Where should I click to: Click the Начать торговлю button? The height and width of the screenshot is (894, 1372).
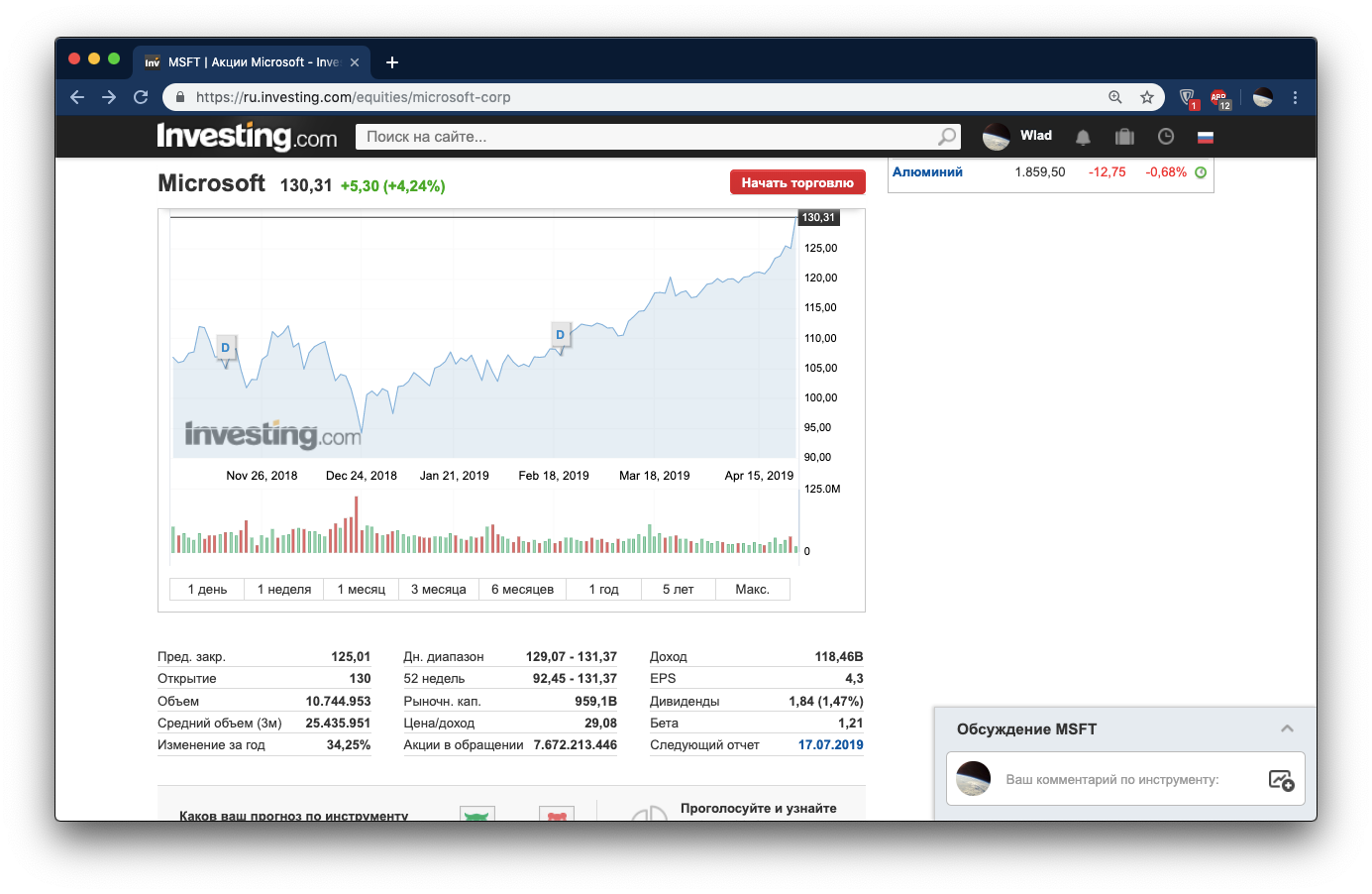[x=797, y=182]
